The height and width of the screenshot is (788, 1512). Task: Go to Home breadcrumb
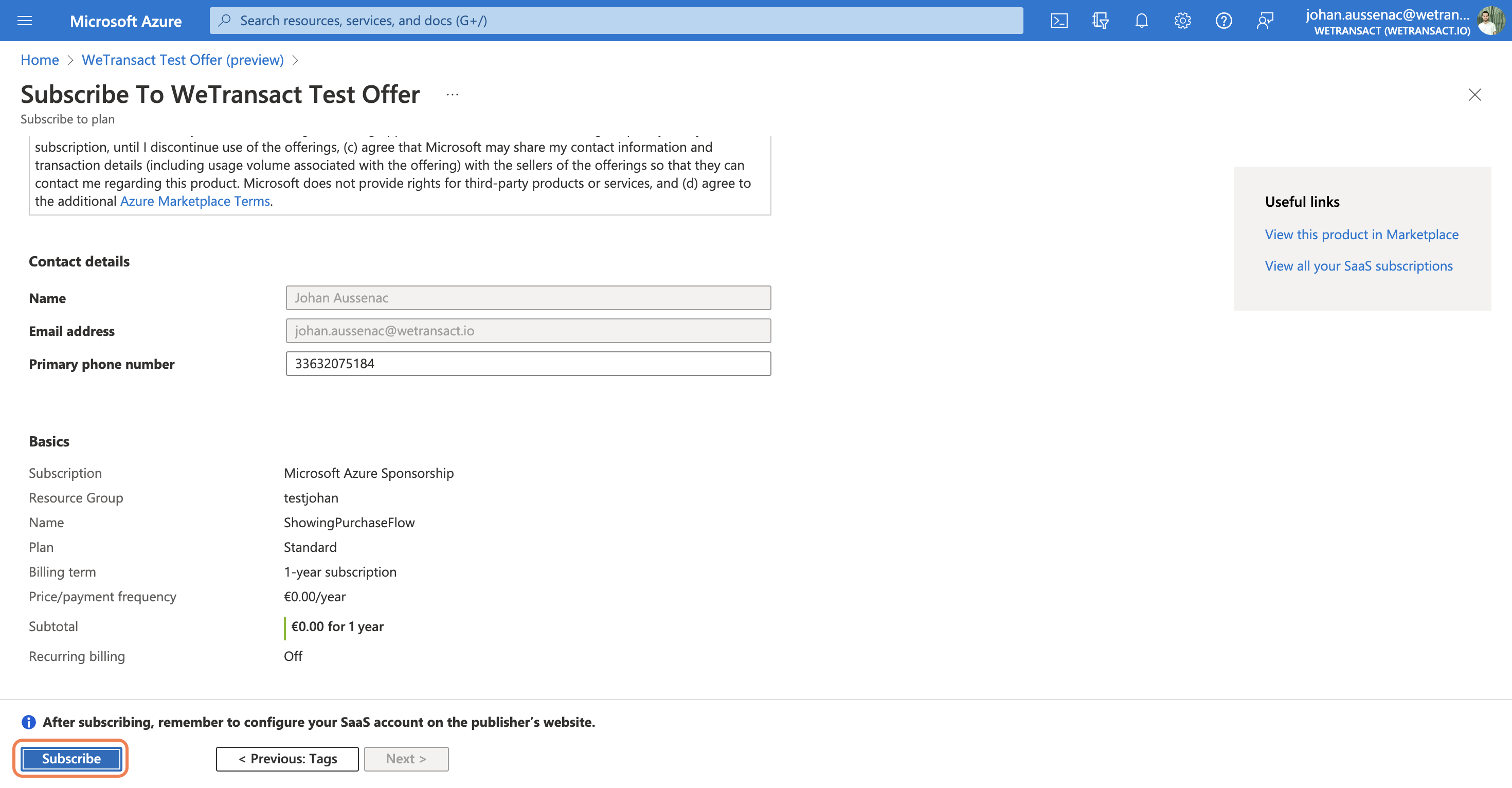pos(39,60)
